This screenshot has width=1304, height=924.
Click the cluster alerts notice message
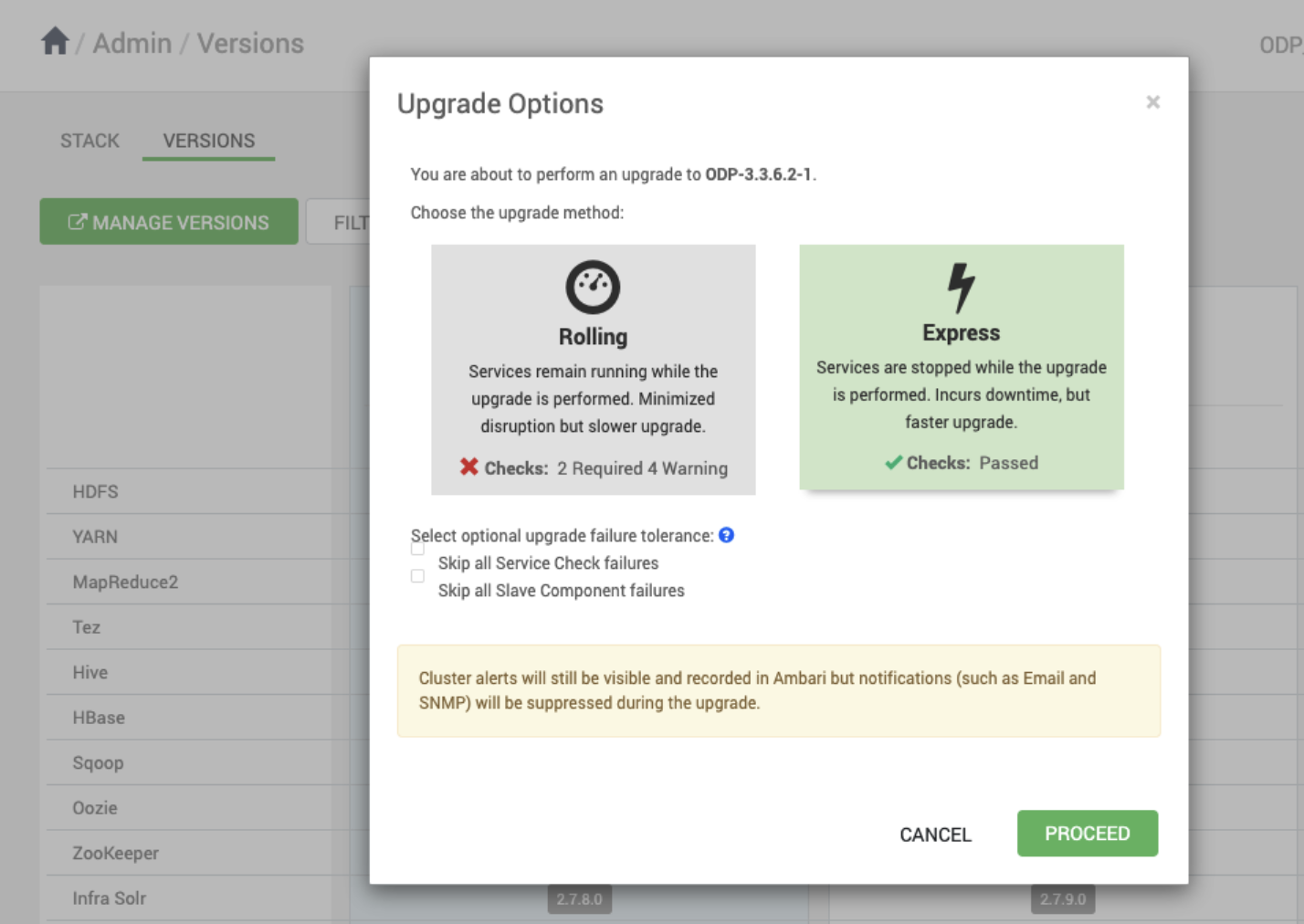pyautogui.click(x=779, y=690)
